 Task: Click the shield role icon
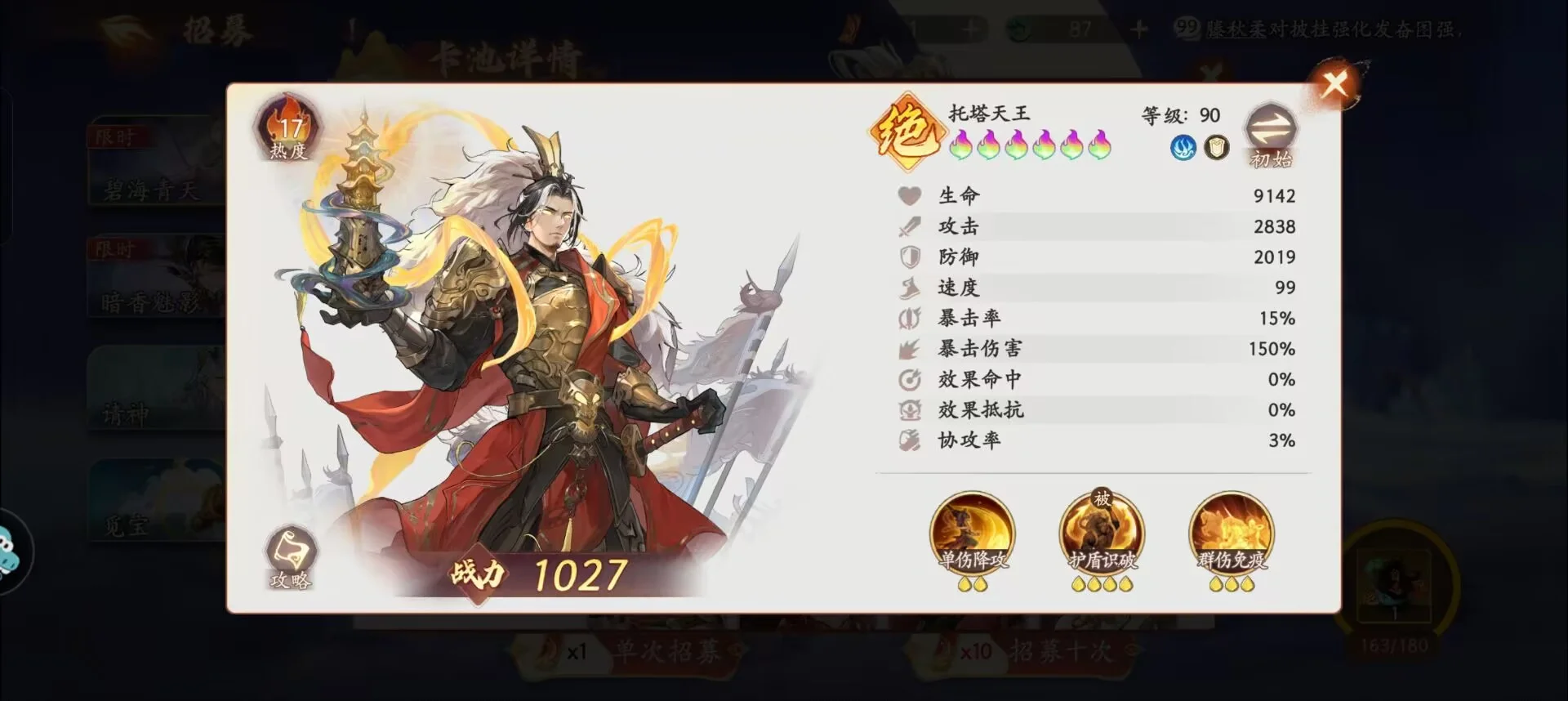1217,148
